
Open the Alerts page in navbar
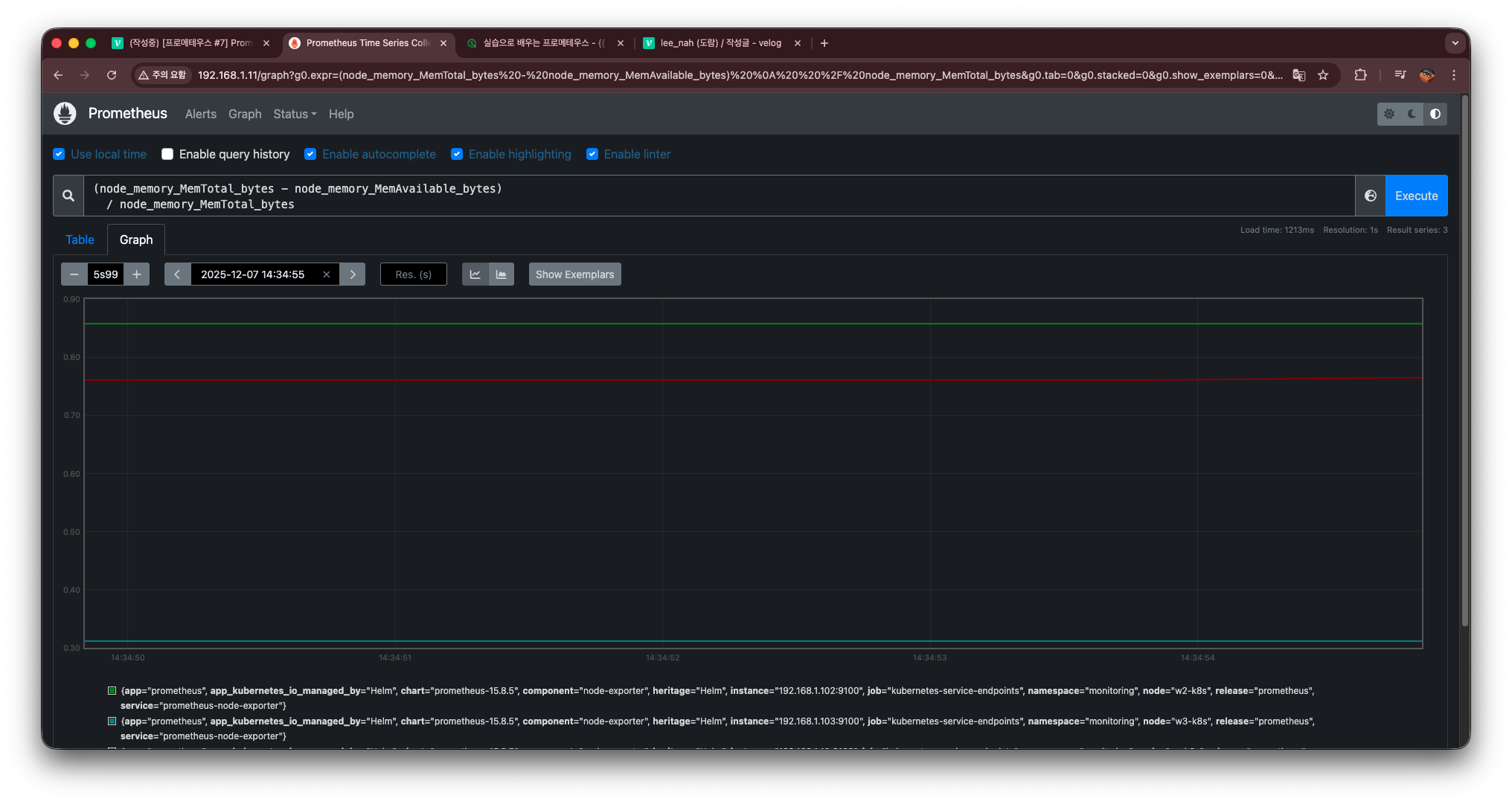[200, 114]
